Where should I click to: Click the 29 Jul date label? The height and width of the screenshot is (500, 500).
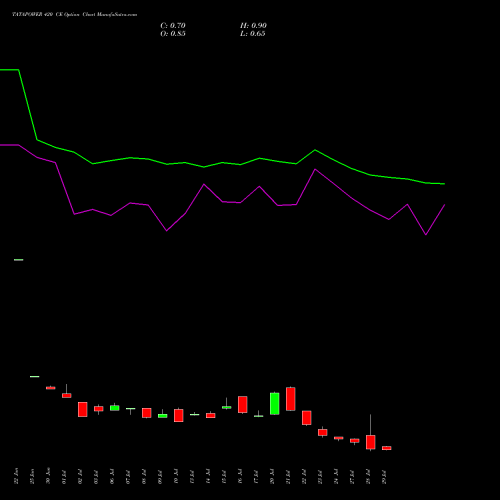384,477
